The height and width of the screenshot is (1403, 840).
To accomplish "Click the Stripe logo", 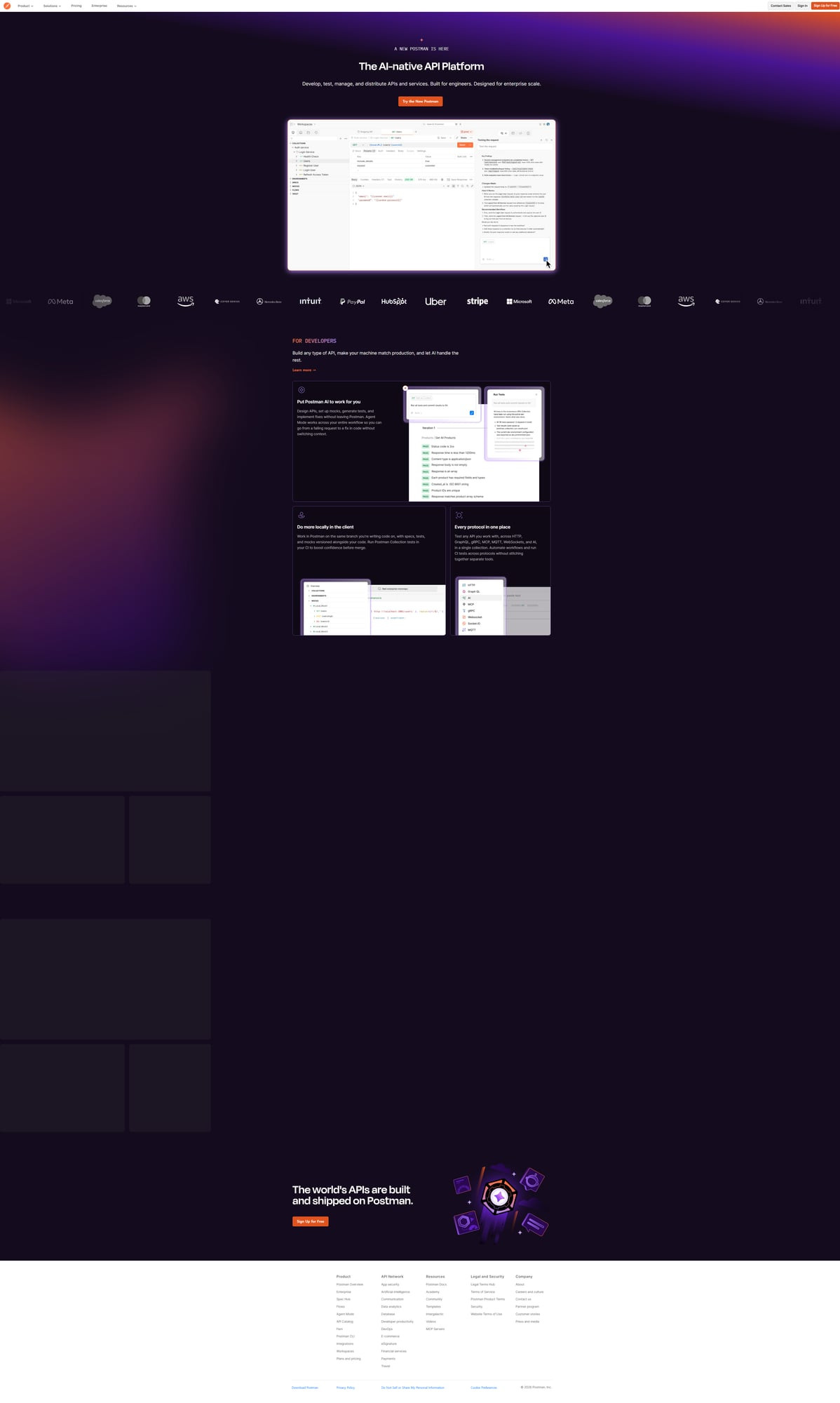I will tap(477, 301).
